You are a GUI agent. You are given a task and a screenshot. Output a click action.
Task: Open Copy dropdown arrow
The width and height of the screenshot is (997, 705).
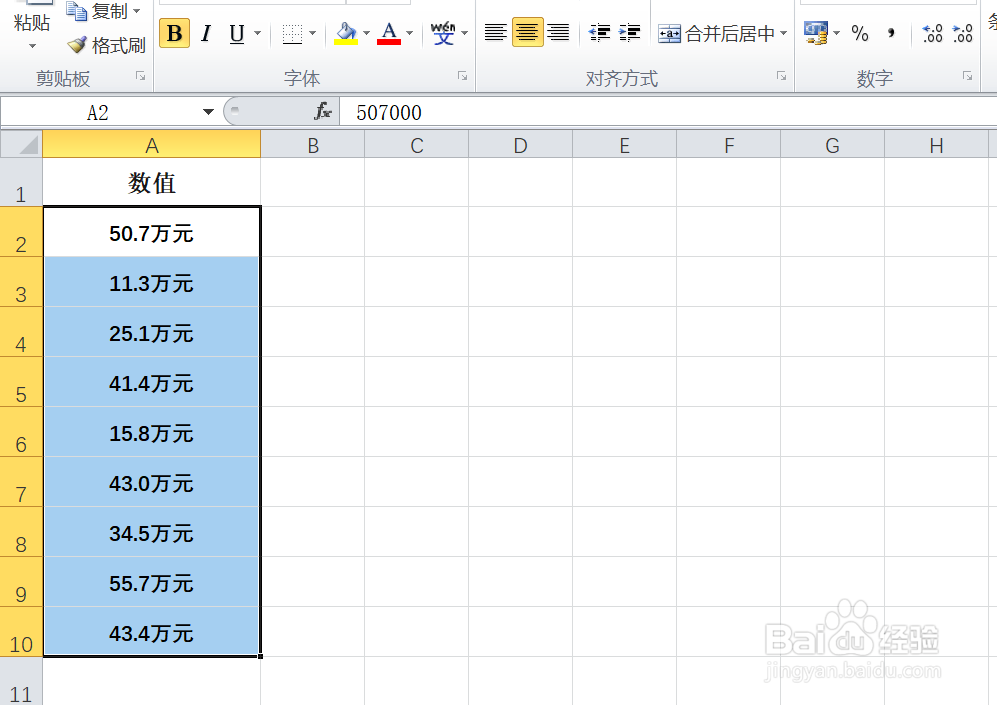pos(136,11)
